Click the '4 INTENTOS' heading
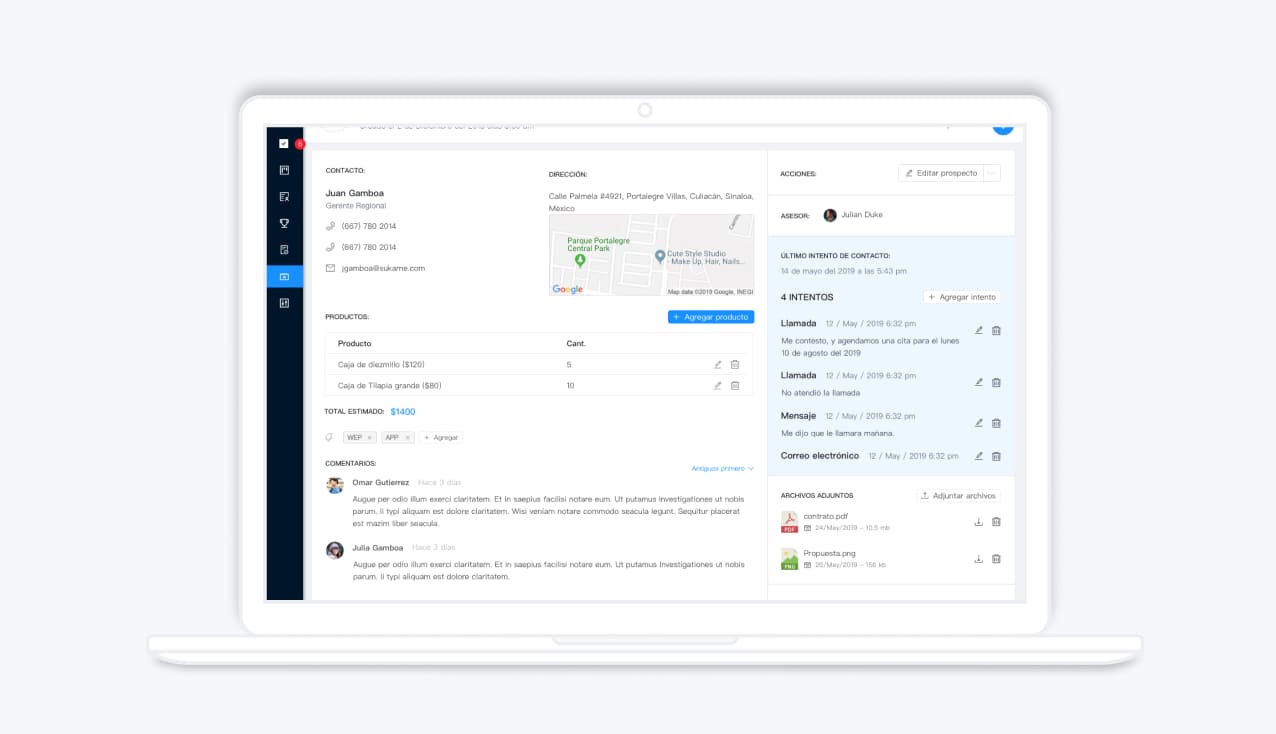The height and width of the screenshot is (734, 1276). coord(807,297)
